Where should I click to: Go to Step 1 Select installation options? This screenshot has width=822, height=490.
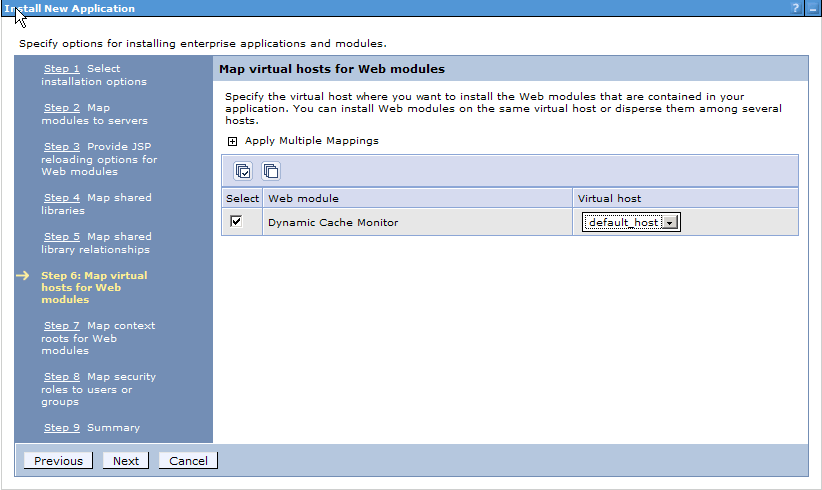coord(62,69)
